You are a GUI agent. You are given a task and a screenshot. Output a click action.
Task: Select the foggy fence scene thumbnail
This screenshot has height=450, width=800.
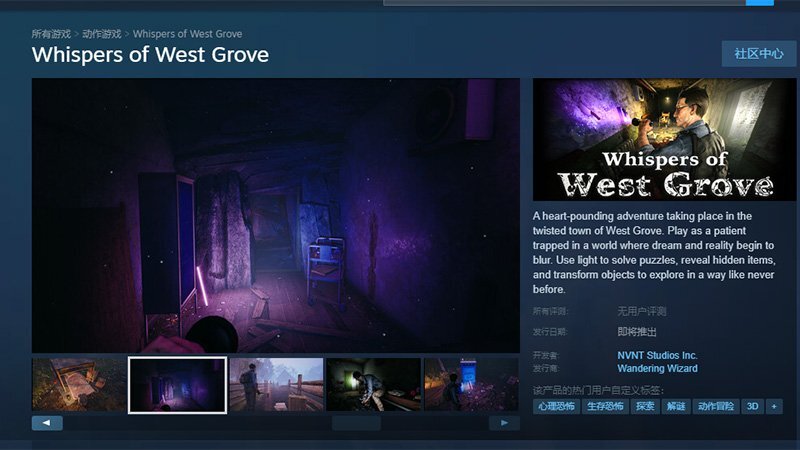[x=276, y=385]
